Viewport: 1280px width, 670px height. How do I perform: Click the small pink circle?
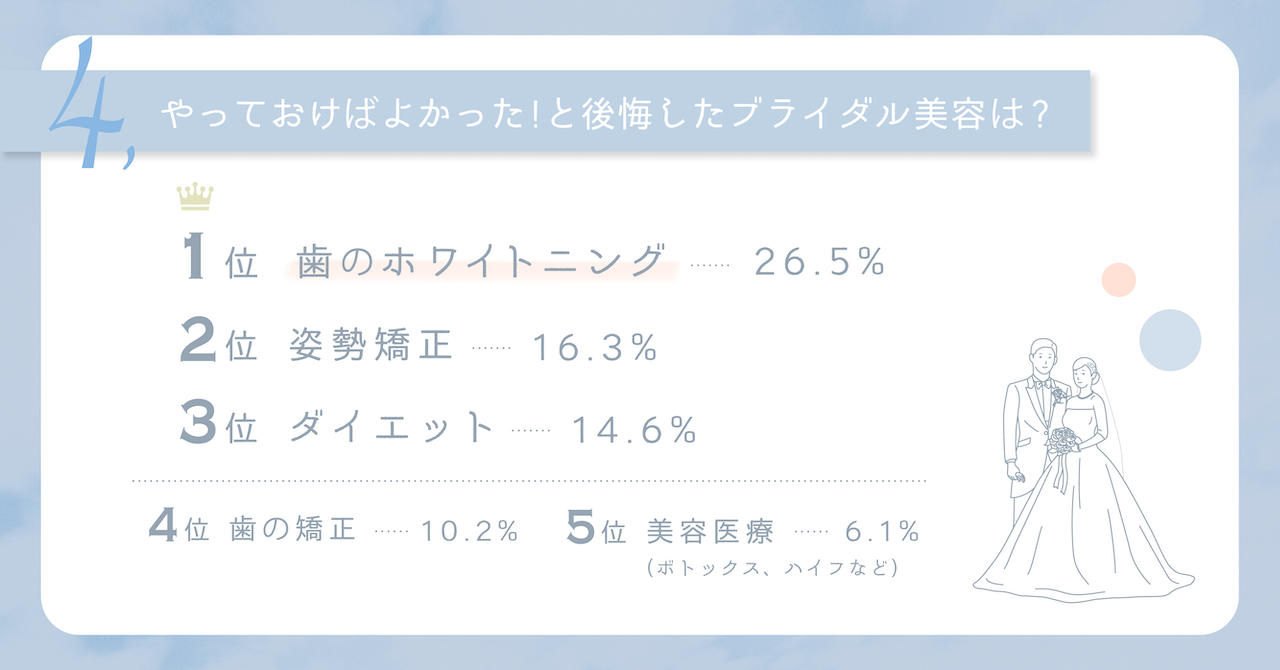tap(1117, 280)
